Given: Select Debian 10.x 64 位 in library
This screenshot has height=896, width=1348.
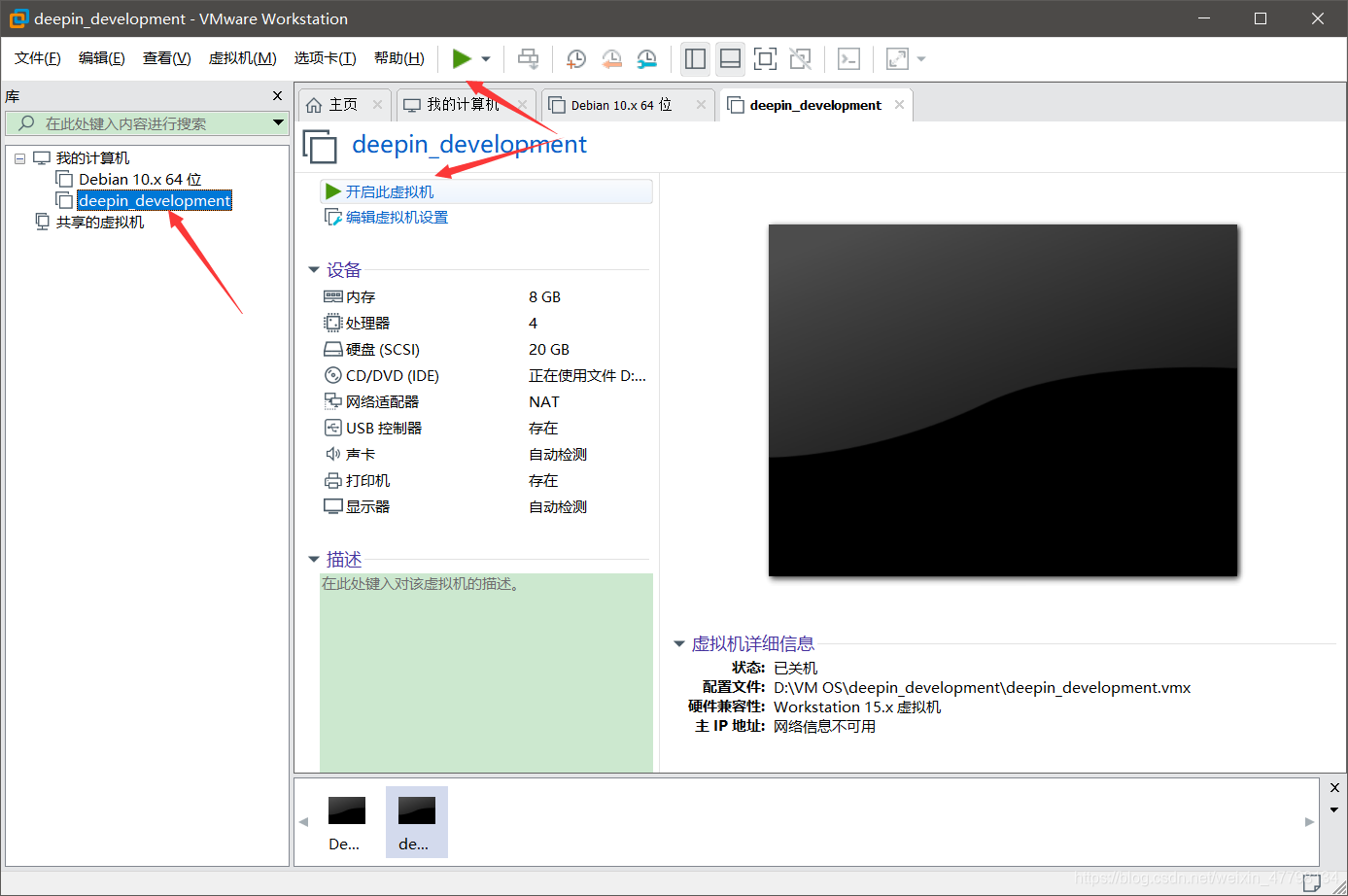Looking at the screenshot, I should [x=140, y=180].
